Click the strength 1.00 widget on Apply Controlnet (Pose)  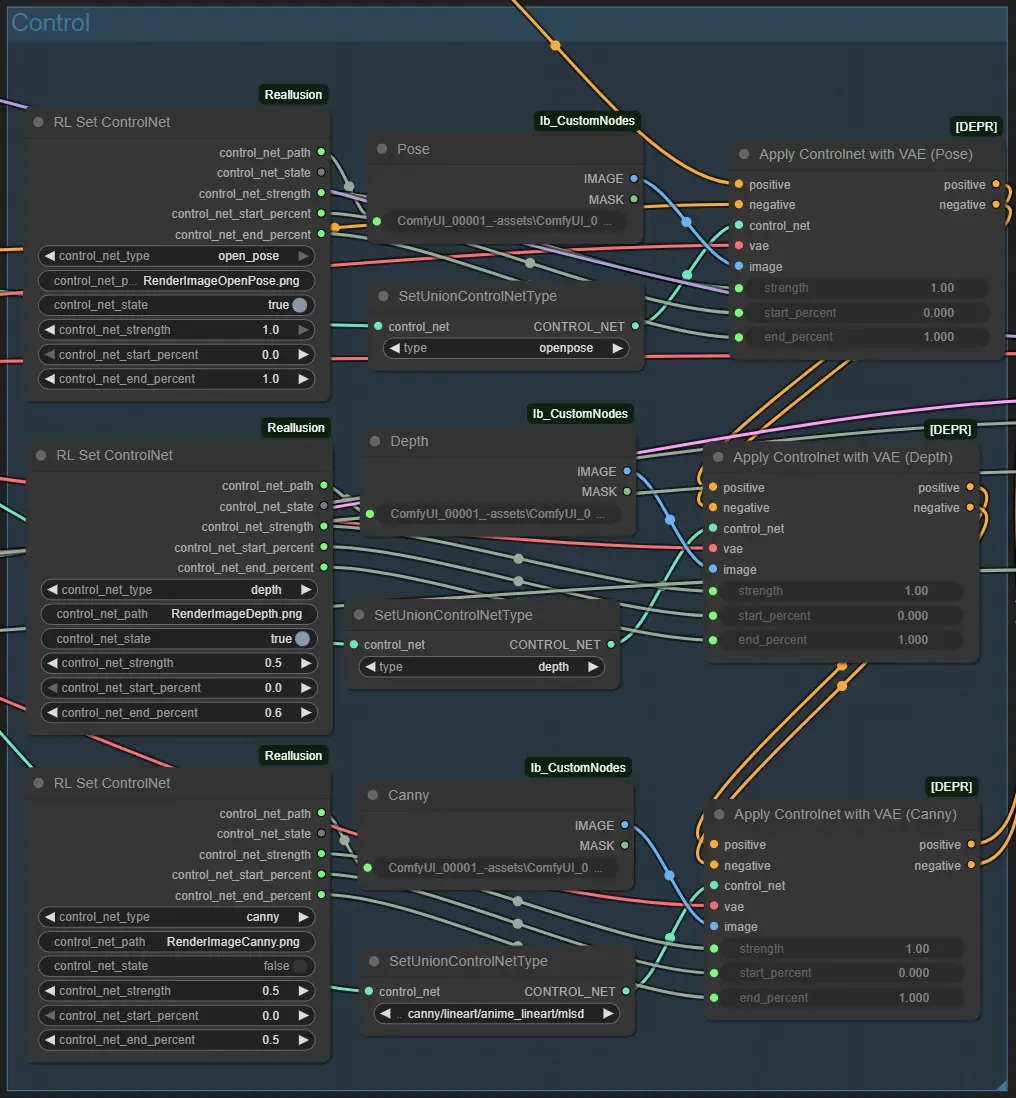[866, 288]
